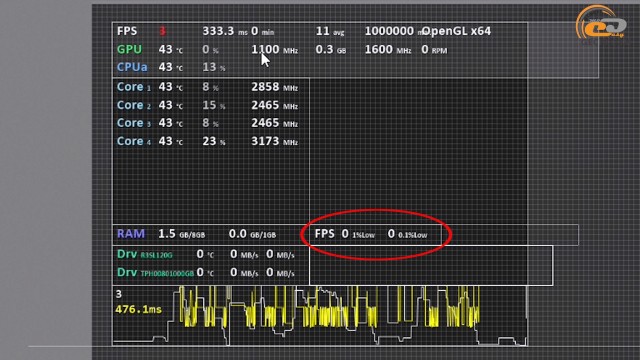Click the 11 avg FPS value
This screenshot has width=640, height=360.
[330, 31]
